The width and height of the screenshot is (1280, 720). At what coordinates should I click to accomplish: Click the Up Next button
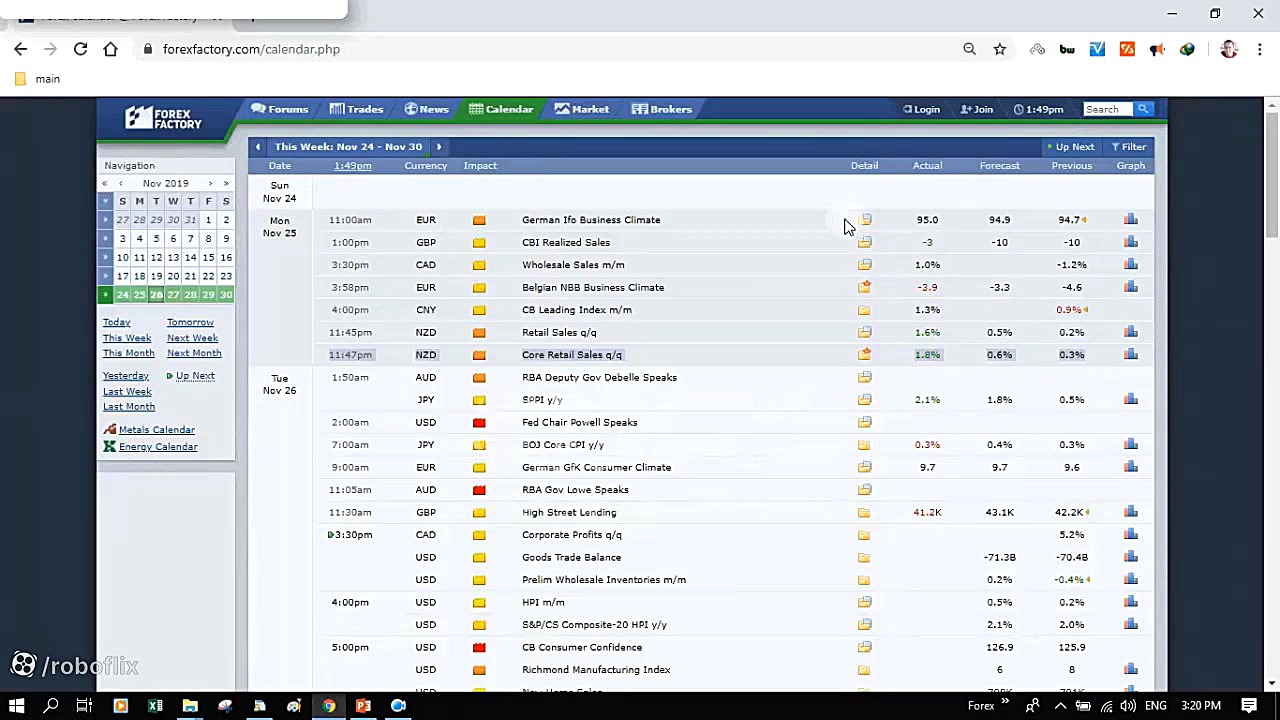pyautogui.click(x=1070, y=147)
